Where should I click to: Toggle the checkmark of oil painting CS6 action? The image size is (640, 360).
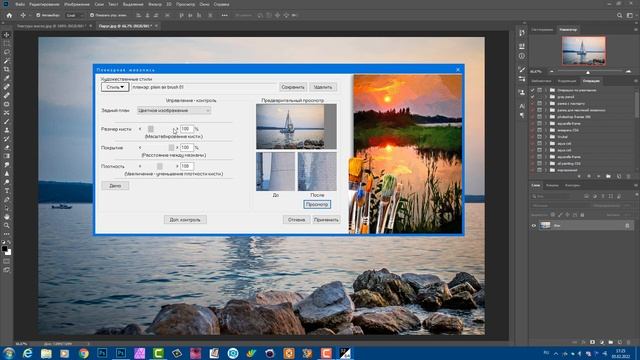[x=532, y=163]
